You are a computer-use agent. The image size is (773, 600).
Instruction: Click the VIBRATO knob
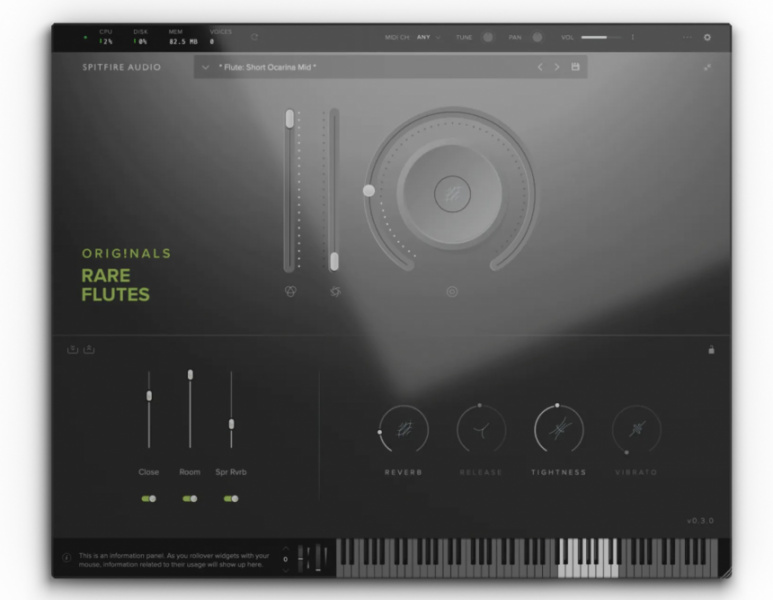pos(636,429)
